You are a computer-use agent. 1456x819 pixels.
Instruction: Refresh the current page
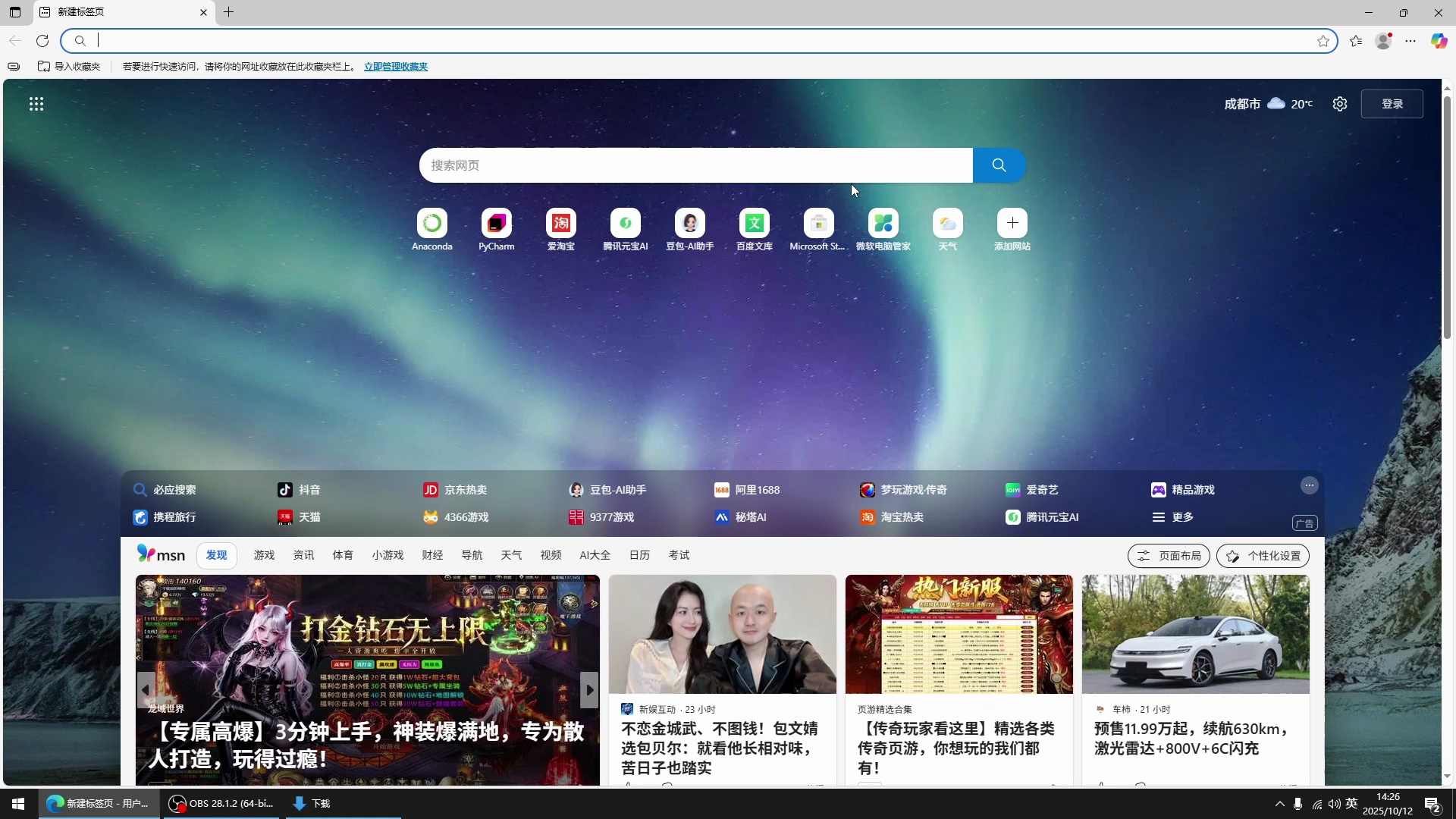pos(42,41)
